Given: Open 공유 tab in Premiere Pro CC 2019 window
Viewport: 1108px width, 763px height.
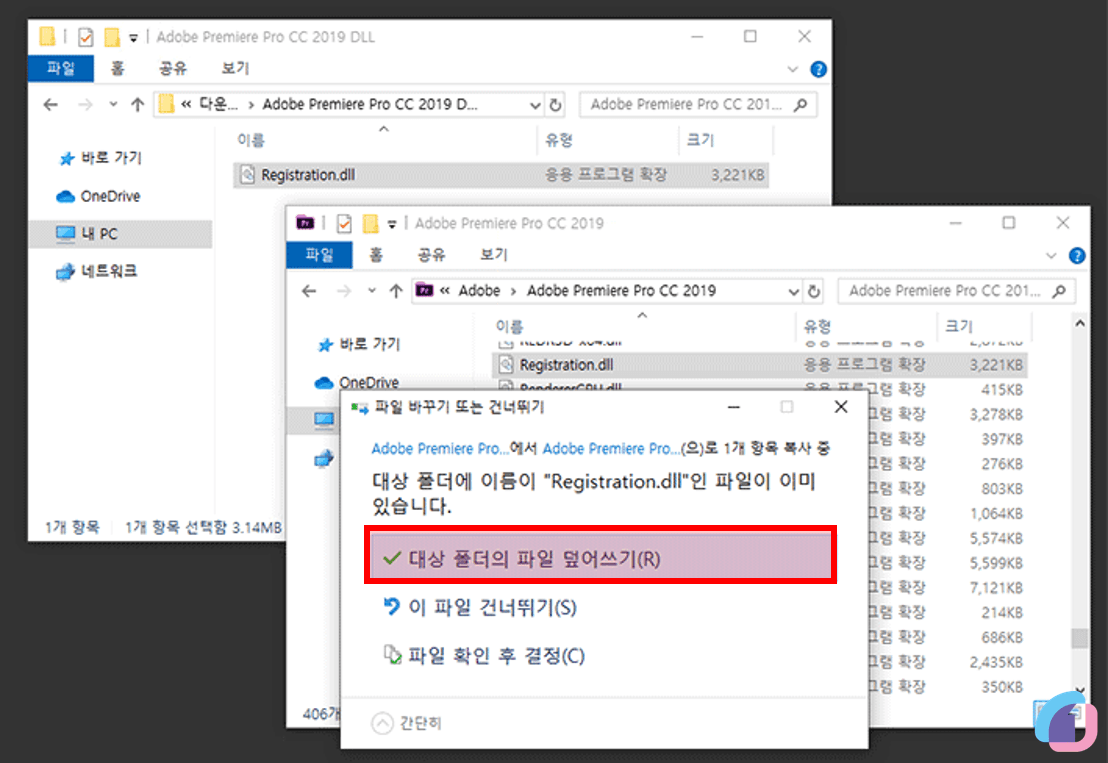Looking at the screenshot, I should 431,255.
